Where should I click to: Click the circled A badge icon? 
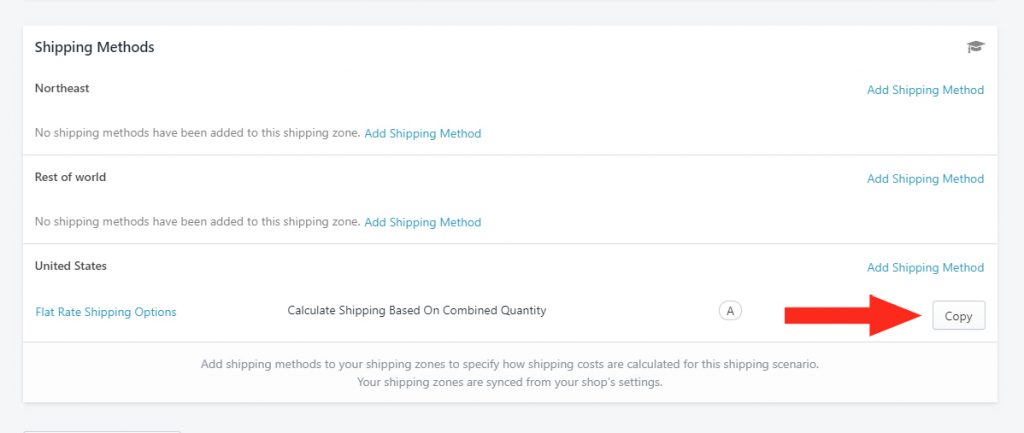(730, 311)
